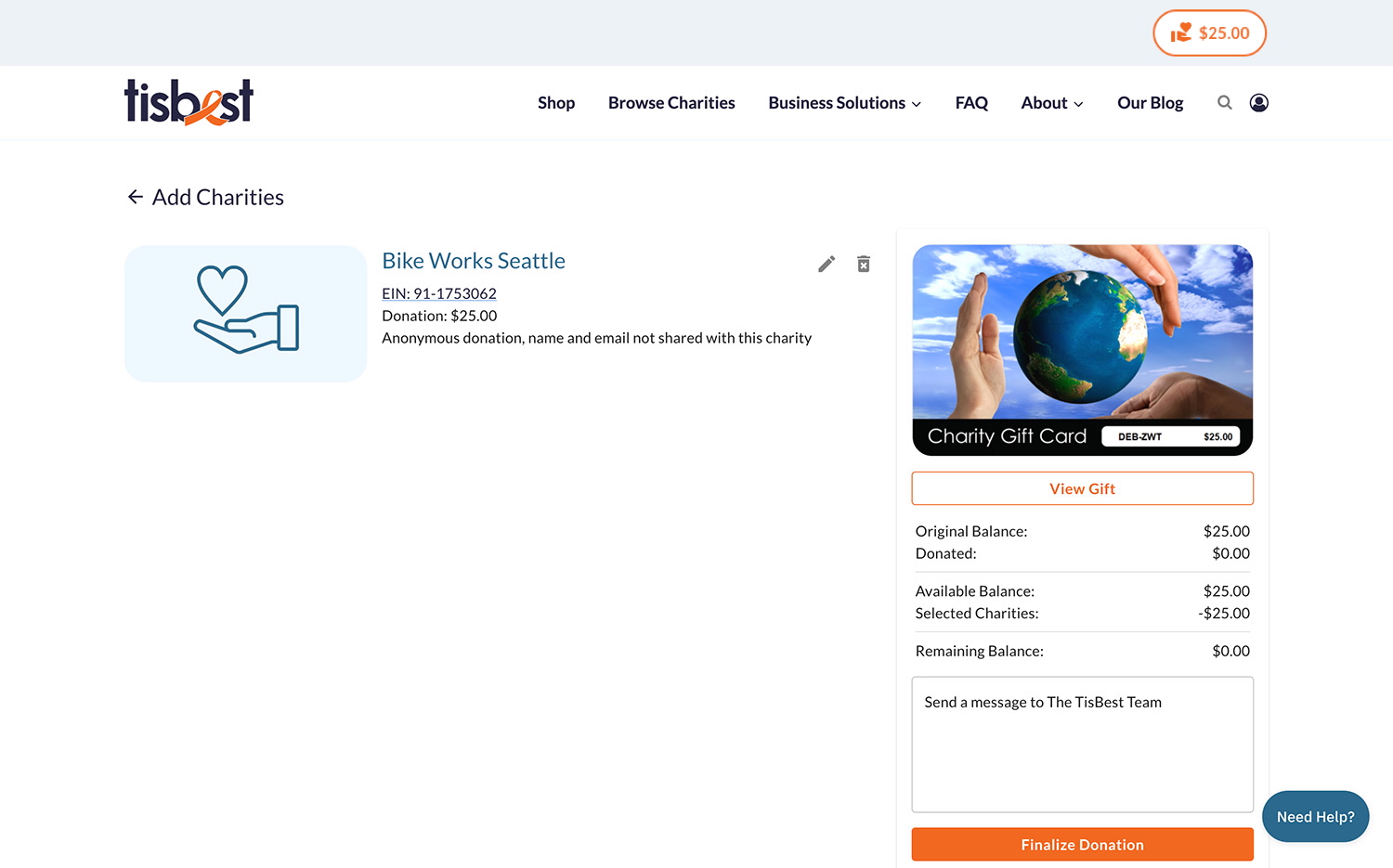Click the back arrow beside Add Charities
The image size is (1393, 868).
pyautogui.click(x=136, y=197)
